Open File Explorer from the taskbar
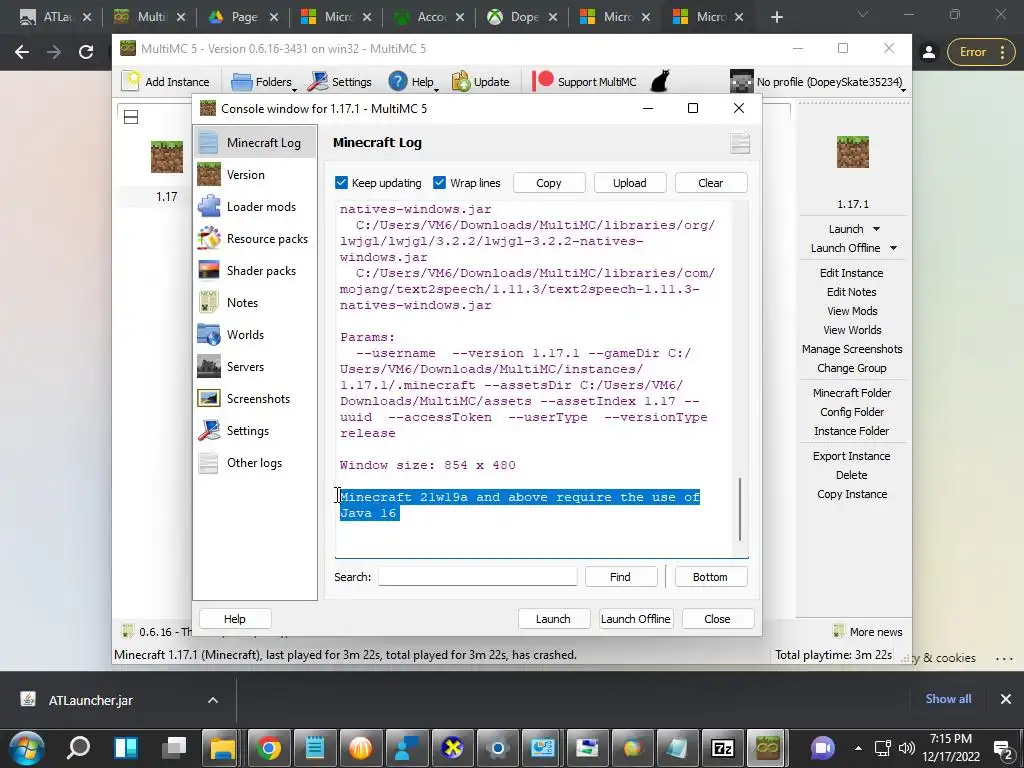 [222, 748]
